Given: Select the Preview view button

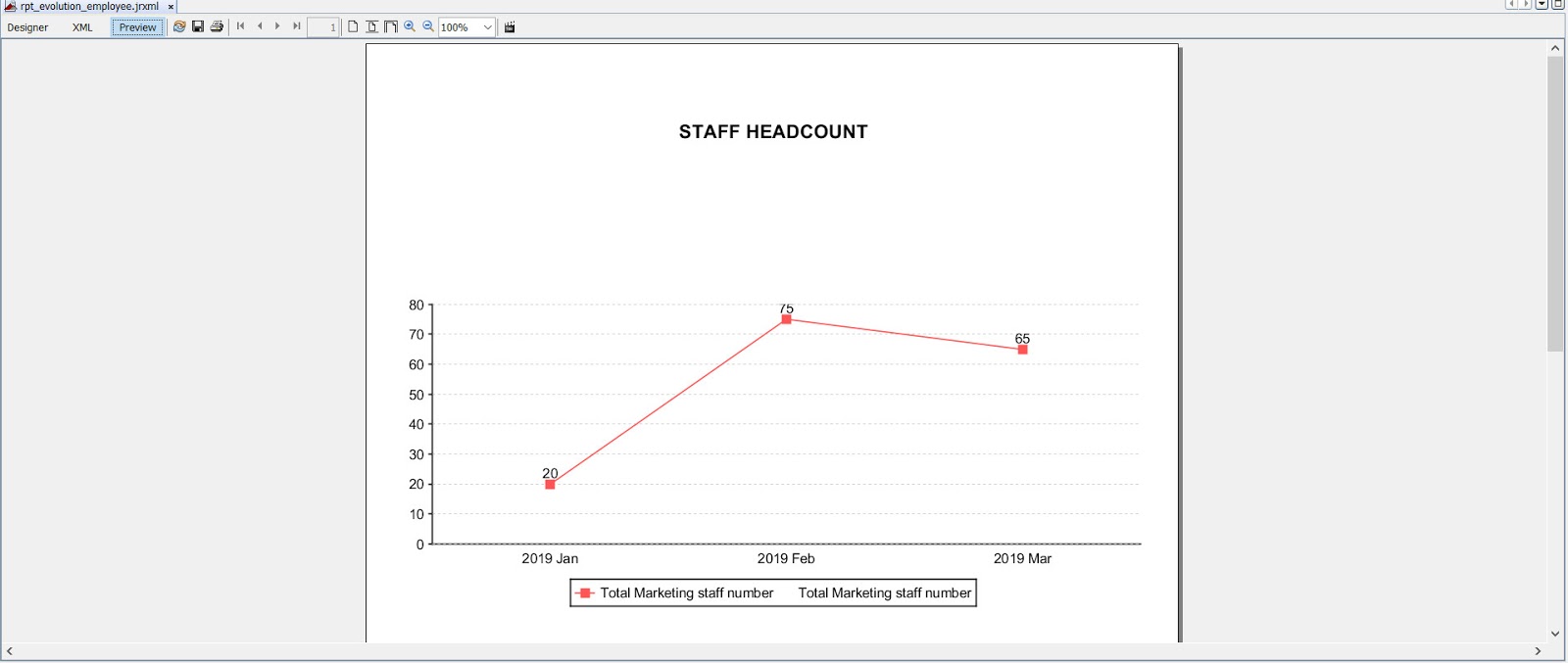Looking at the screenshot, I should click(137, 27).
